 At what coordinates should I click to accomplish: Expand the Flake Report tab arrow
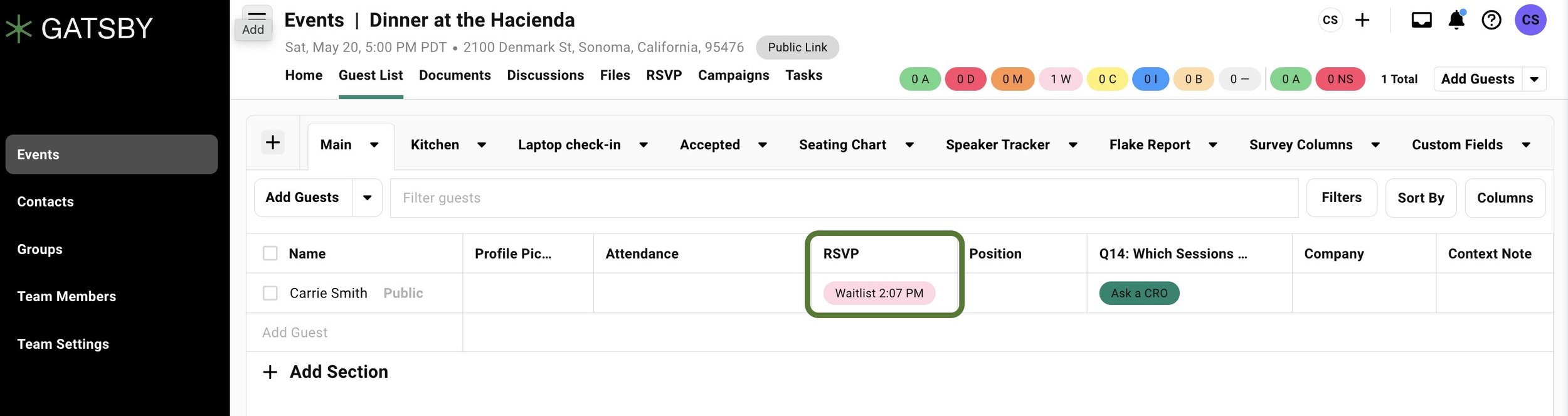1212,145
